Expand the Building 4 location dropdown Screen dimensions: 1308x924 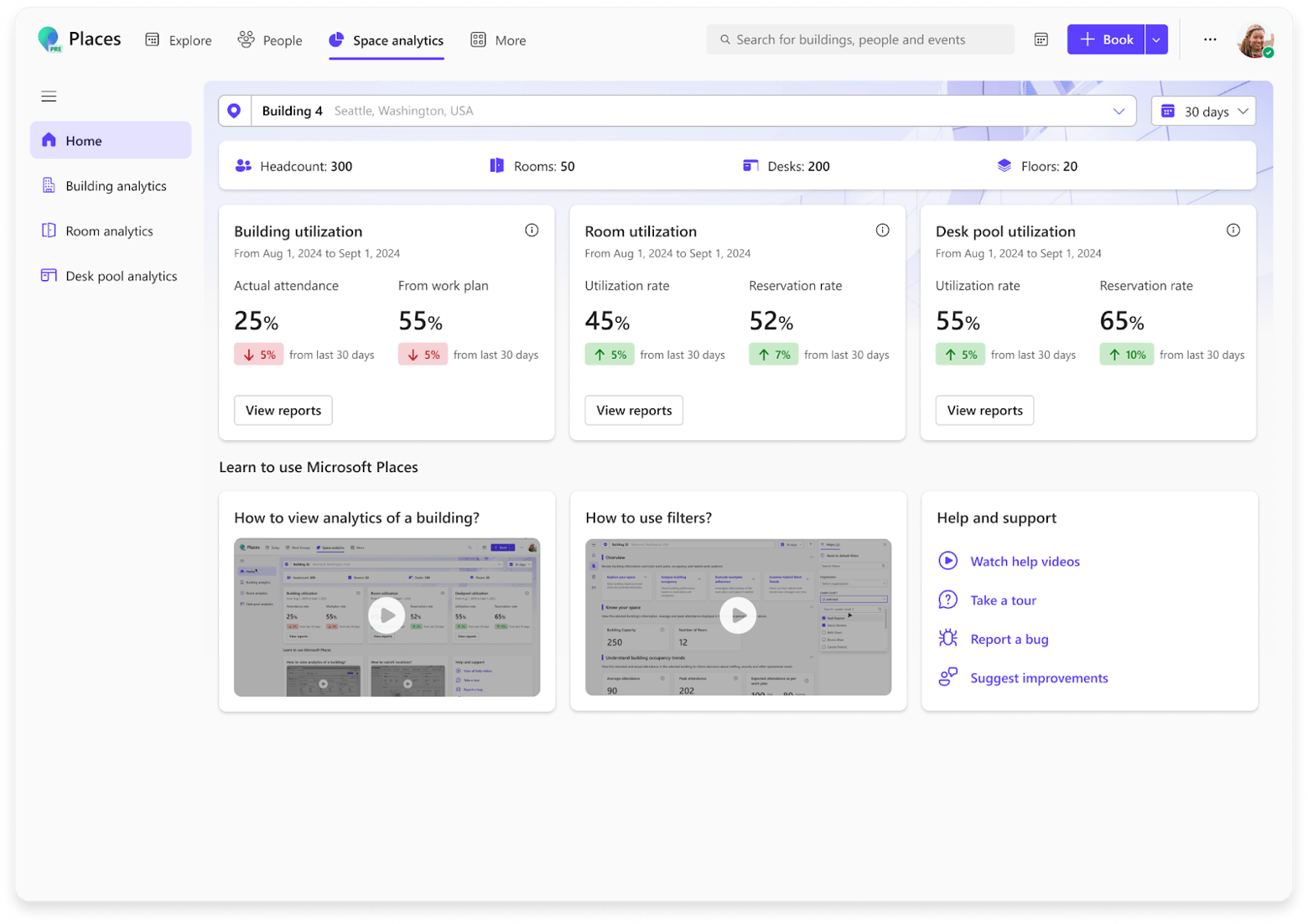point(1119,111)
